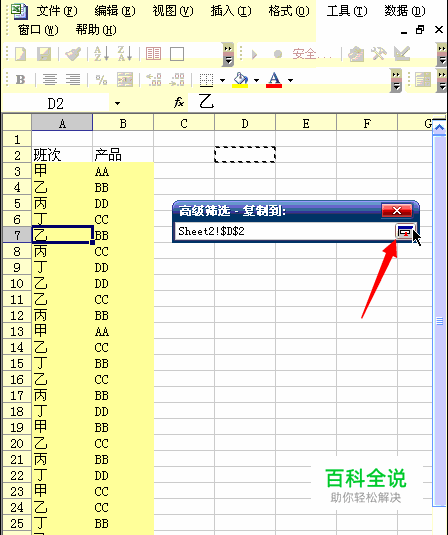Click cell A5 containing 丙
The height and width of the screenshot is (535, 448).
(x=62, y=203)
